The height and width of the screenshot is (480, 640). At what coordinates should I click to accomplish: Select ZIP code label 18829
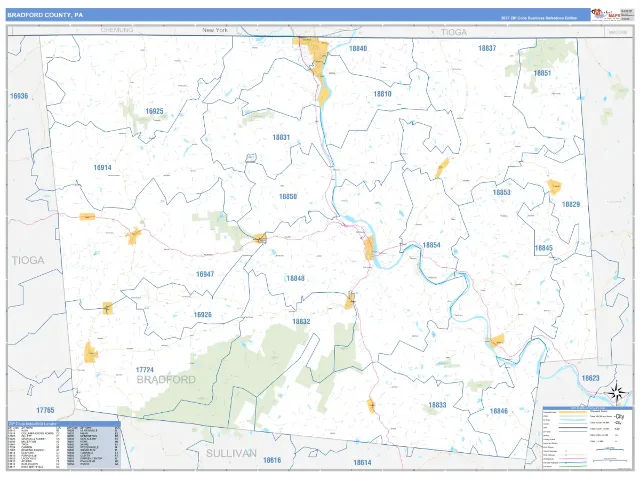click(x=571, y=204)
